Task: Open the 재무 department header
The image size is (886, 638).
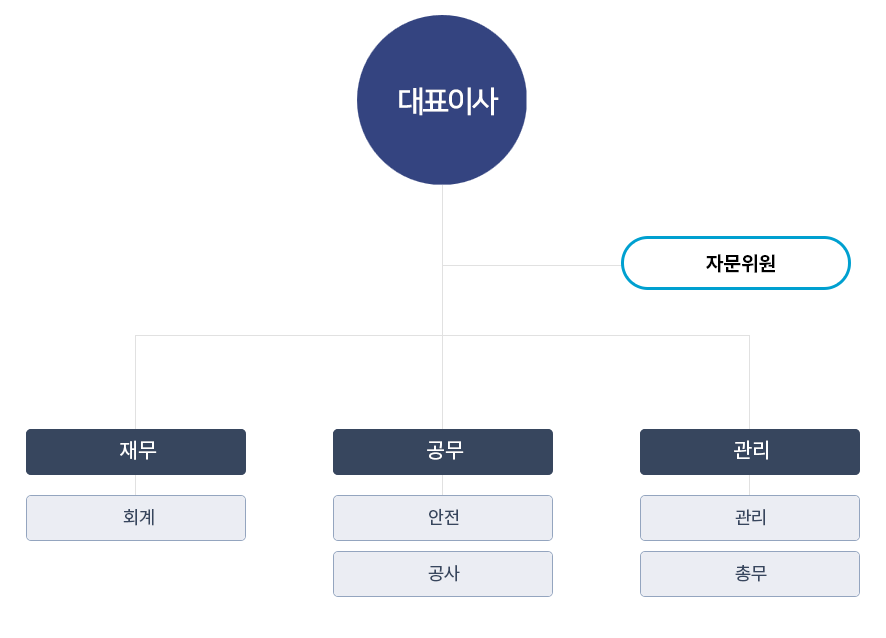Action: click(136, 452)
